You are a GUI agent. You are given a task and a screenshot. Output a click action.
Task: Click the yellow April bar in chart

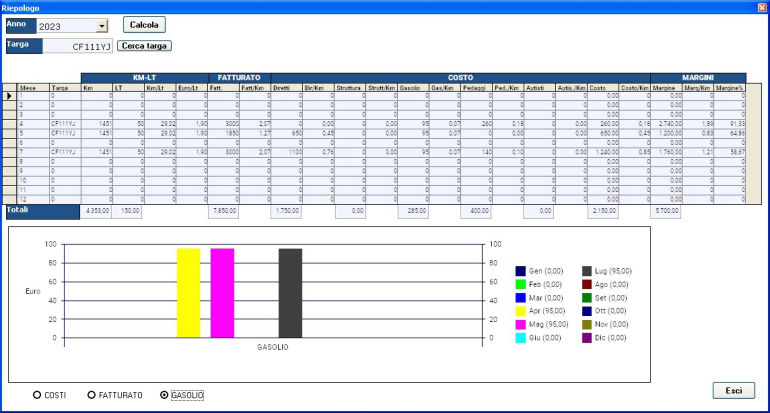pyautogui.click(x=188, y=292)
